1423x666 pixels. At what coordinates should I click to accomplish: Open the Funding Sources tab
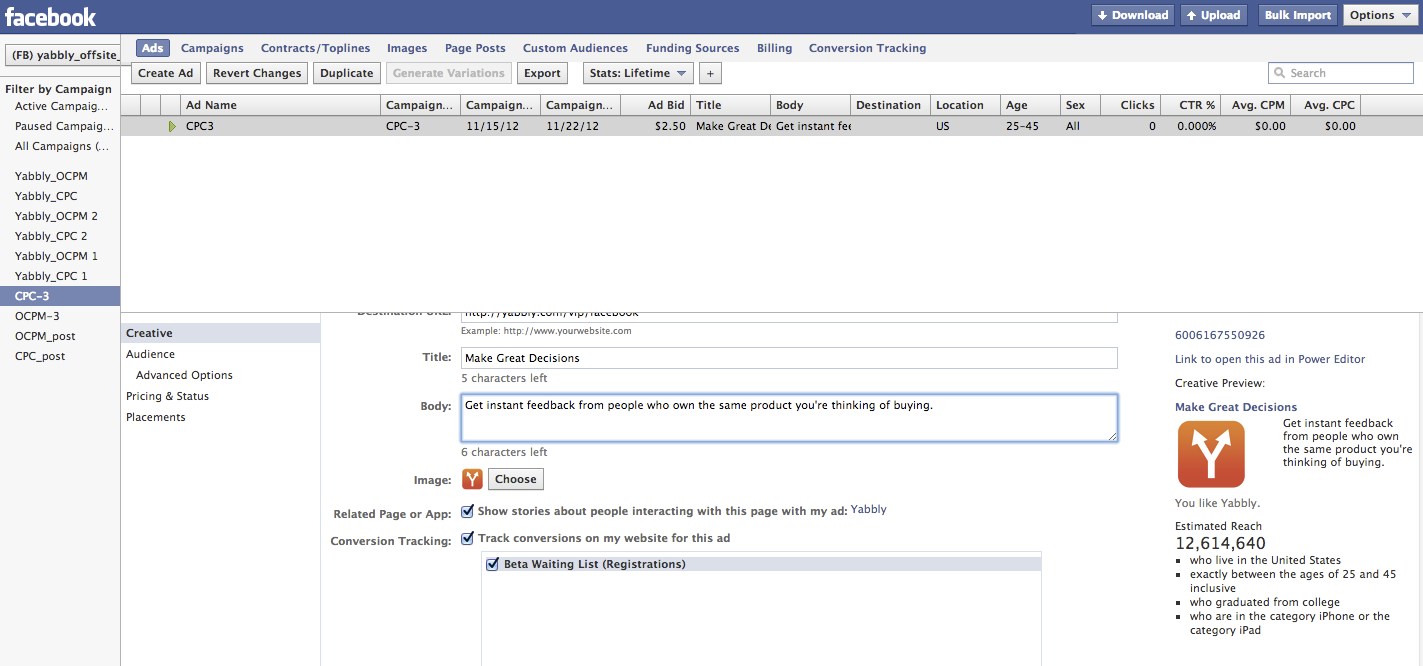point(693,48)
